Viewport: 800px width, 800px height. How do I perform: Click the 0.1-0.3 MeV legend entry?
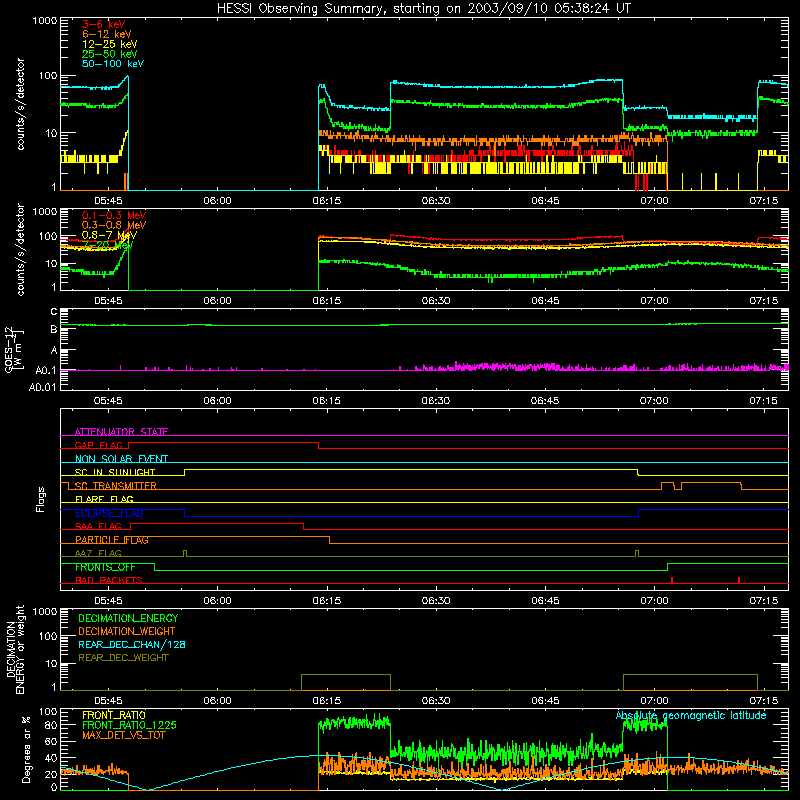coord(114,215)
